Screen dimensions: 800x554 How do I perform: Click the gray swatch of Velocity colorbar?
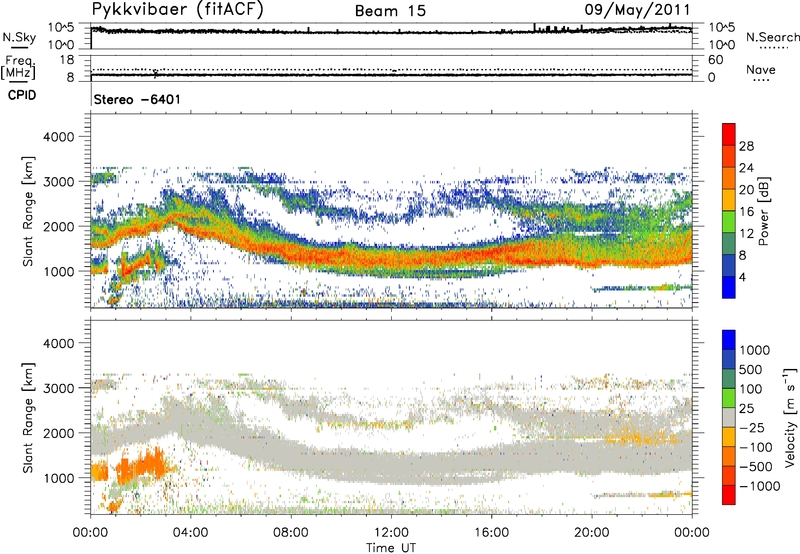point(729,417)
